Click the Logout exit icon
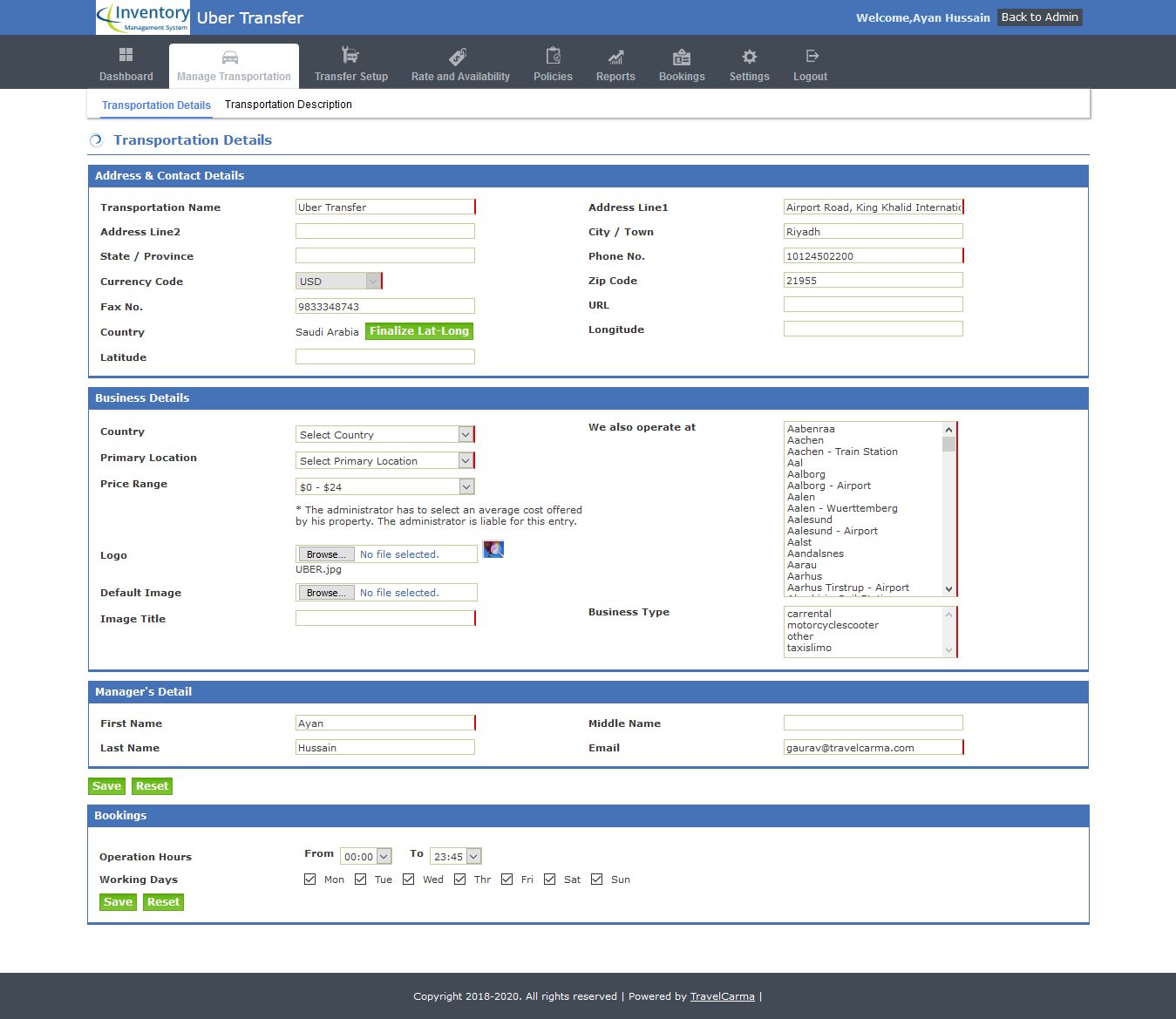Image resolution: width=1176 pixels, height=1019 pixels. (812, 56)
